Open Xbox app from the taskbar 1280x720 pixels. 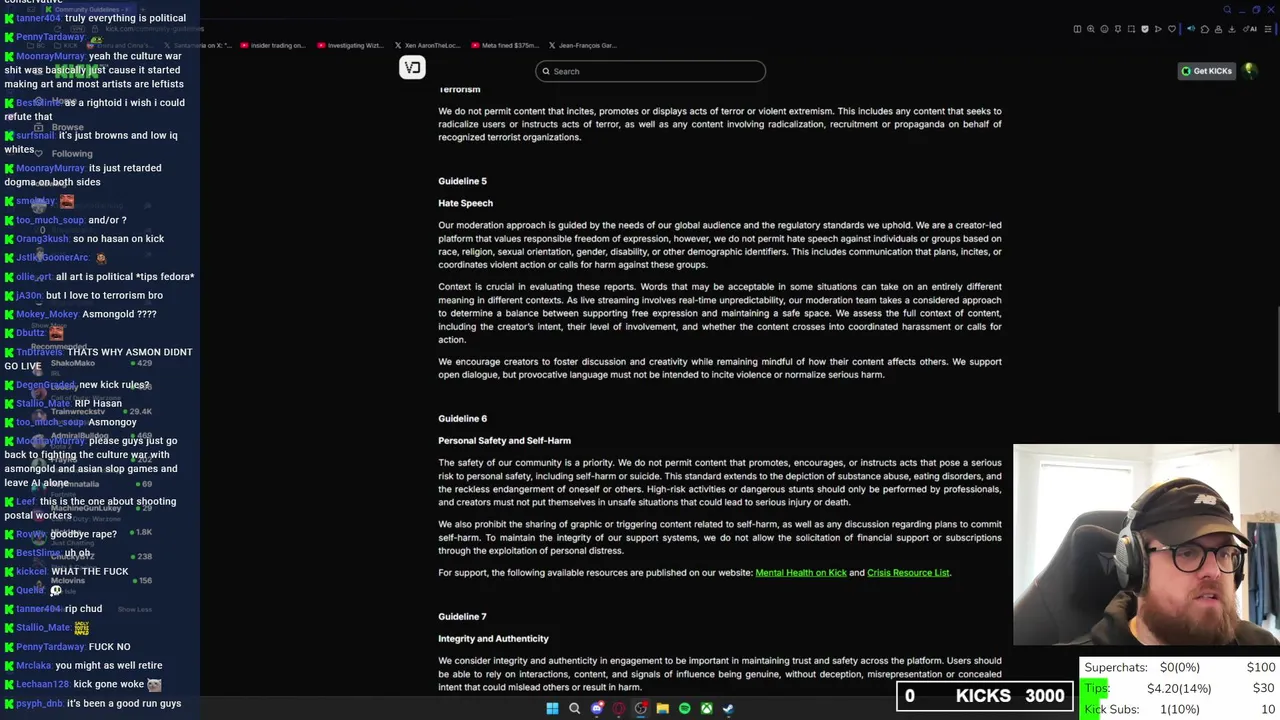point(707,708)
